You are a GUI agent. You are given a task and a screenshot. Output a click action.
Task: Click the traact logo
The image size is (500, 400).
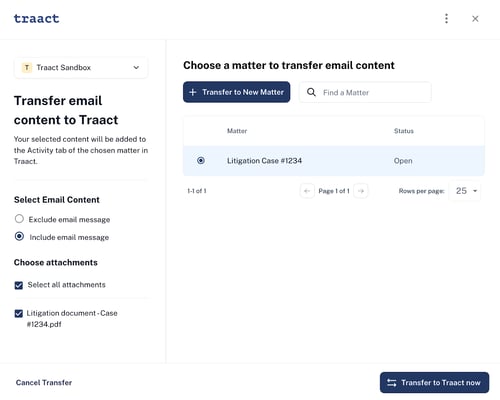[x=37, y=19]
